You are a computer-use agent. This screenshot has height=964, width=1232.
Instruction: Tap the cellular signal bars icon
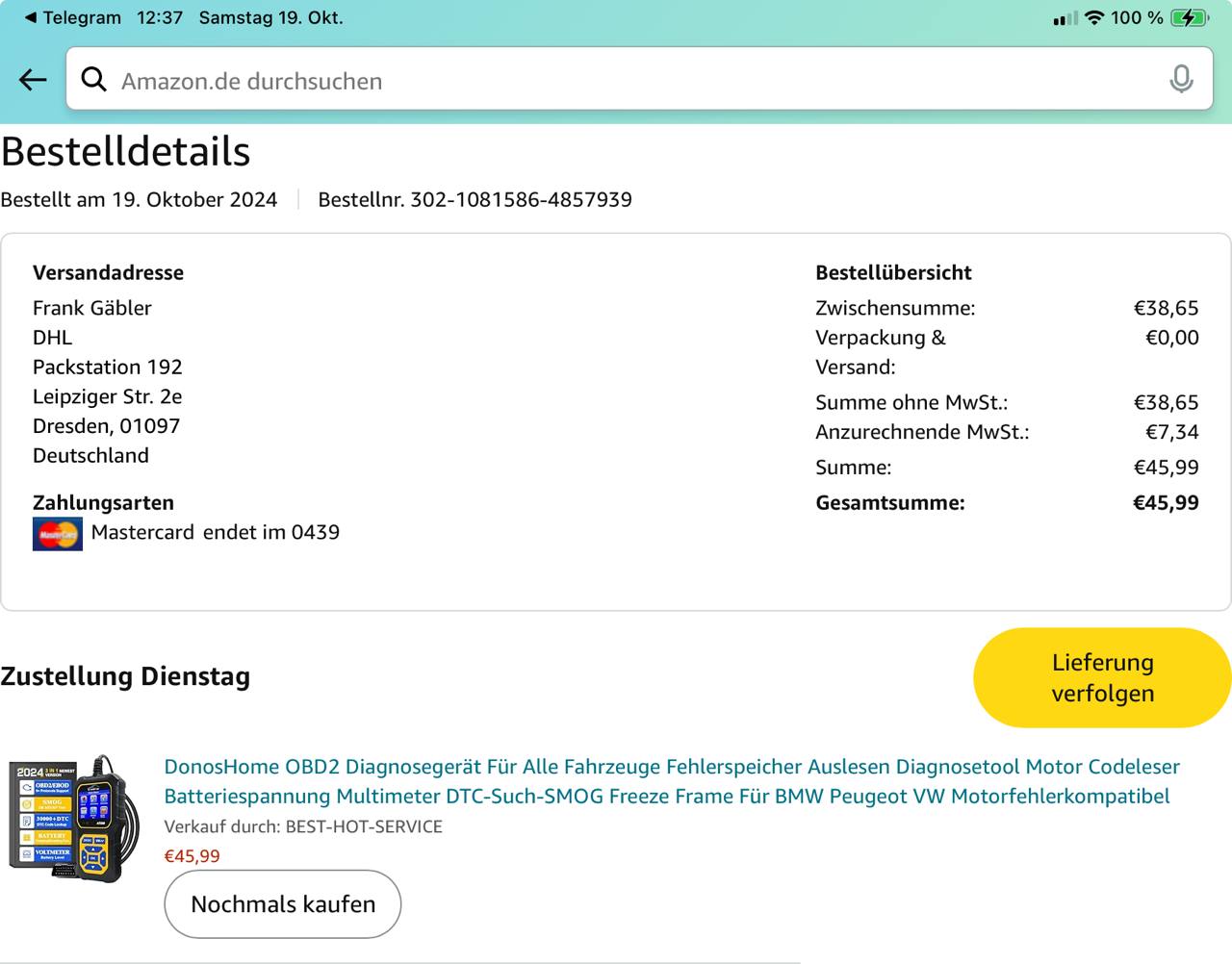[1065, 19]
